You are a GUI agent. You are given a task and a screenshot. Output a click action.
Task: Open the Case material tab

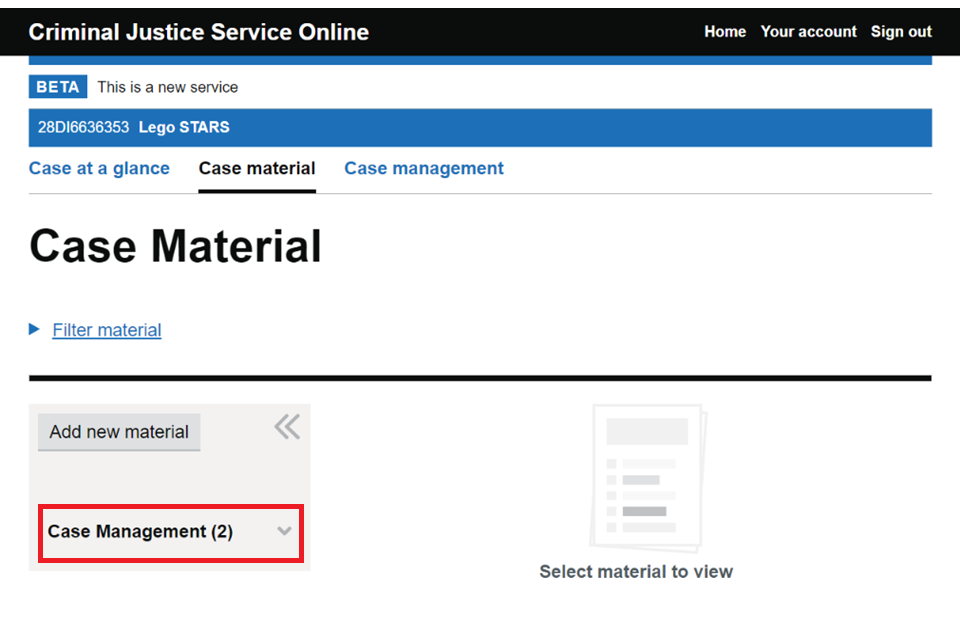click(x=257, y=169)
